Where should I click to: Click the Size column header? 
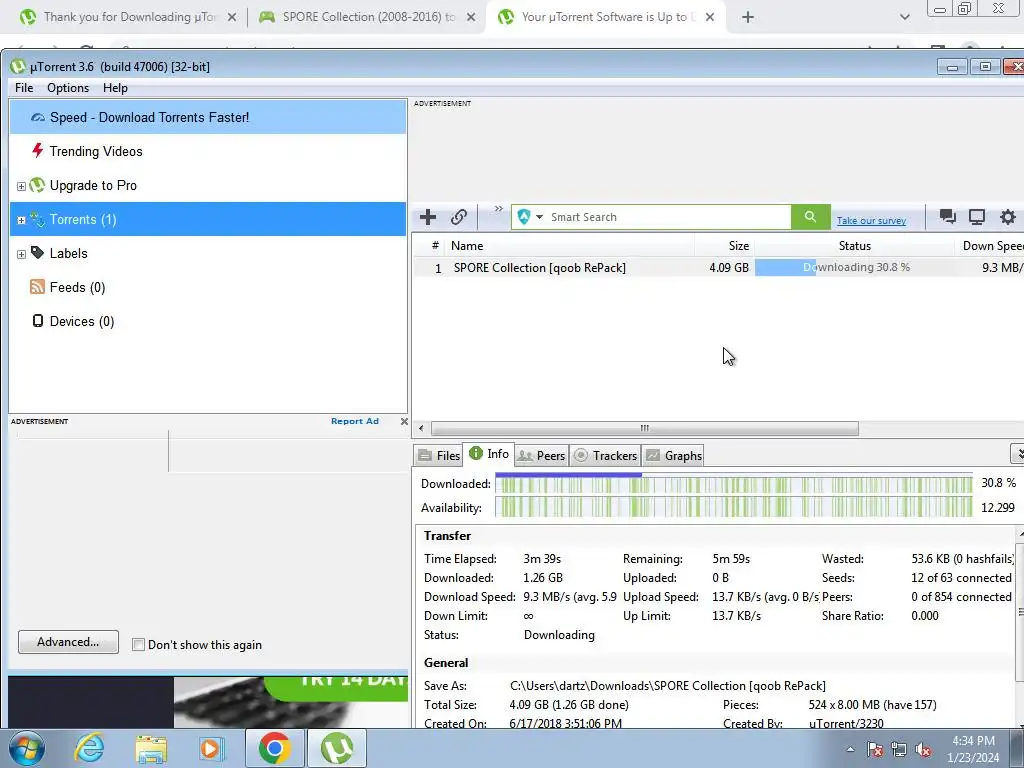[x=725, y=246]
